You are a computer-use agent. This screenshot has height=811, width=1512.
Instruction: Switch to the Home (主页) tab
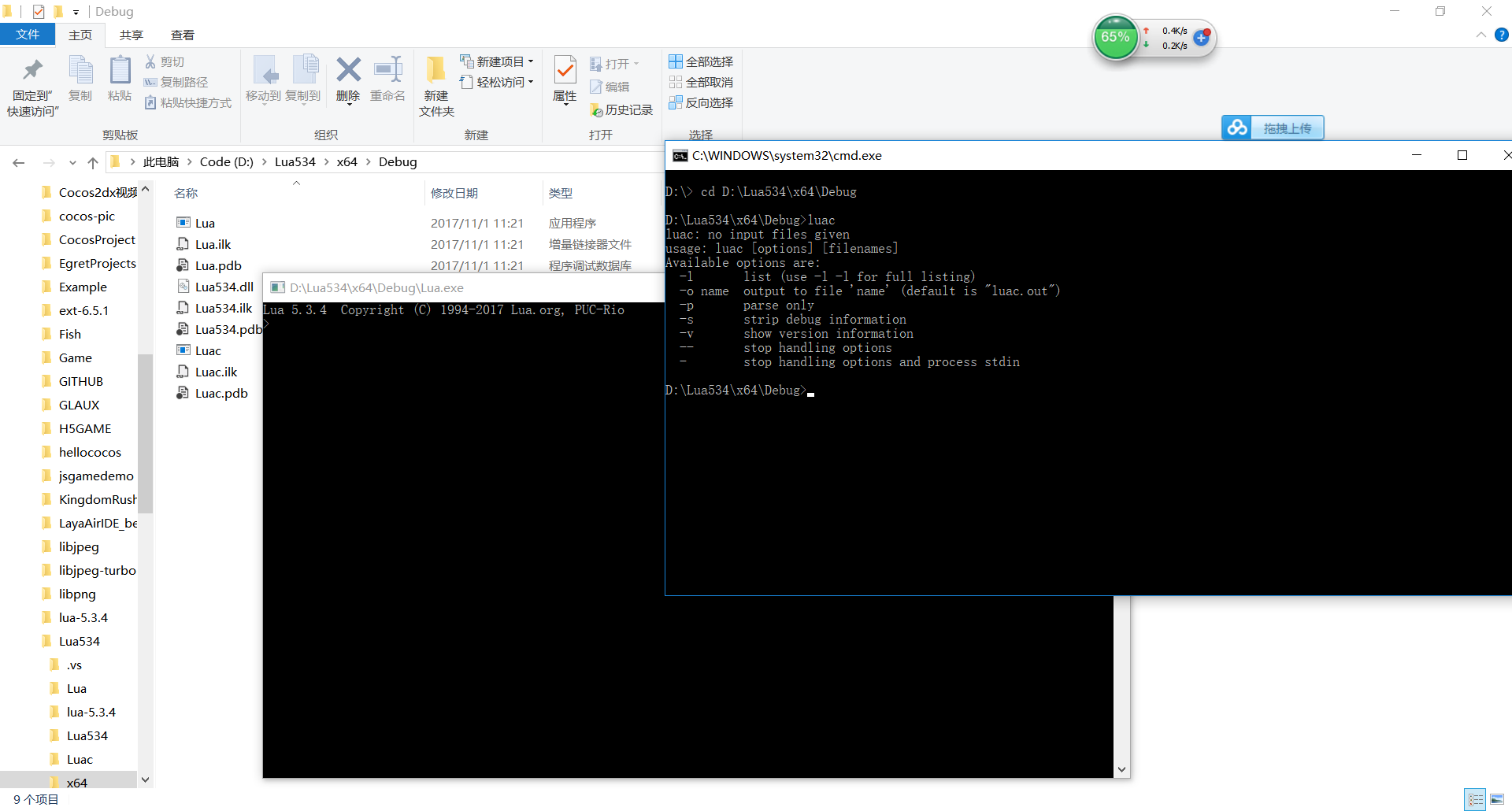coord(80,35)
